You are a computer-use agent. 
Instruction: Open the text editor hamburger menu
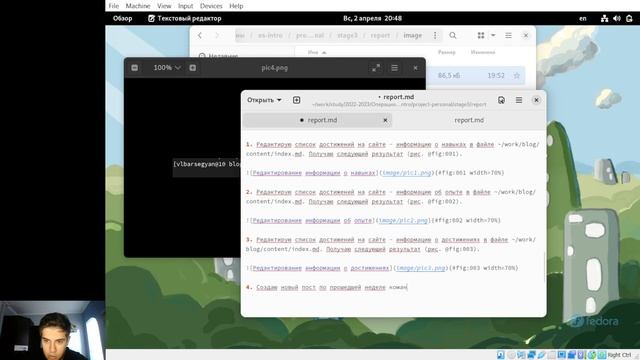pos(519,100)
